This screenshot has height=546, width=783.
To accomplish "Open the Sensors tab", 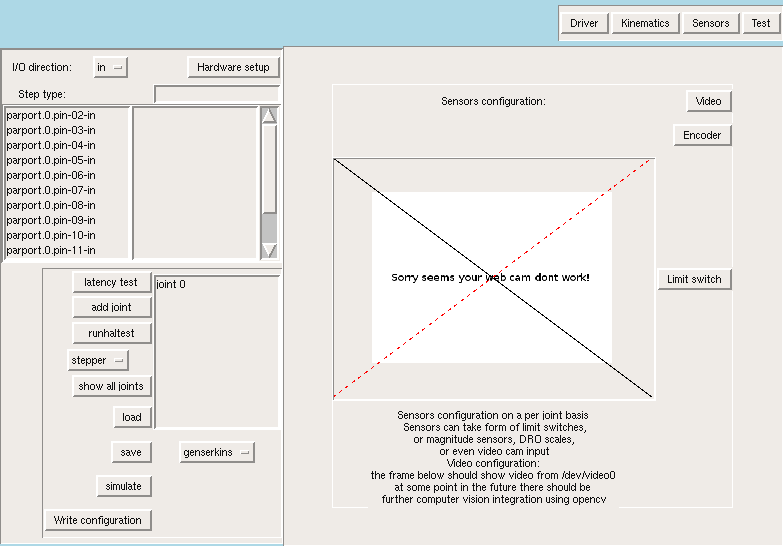I will (711, 23).
